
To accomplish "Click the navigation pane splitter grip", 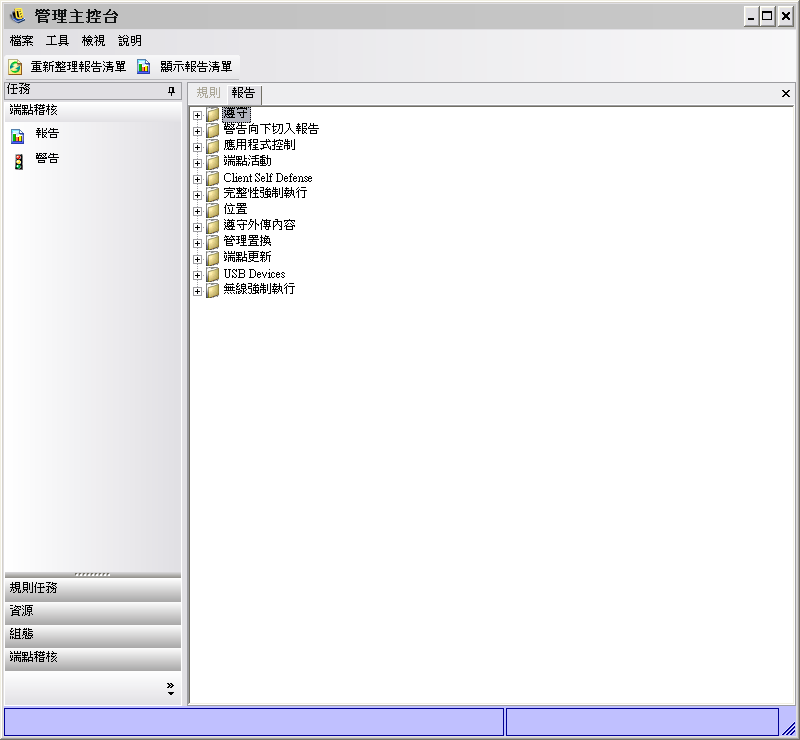I will 92,574.
